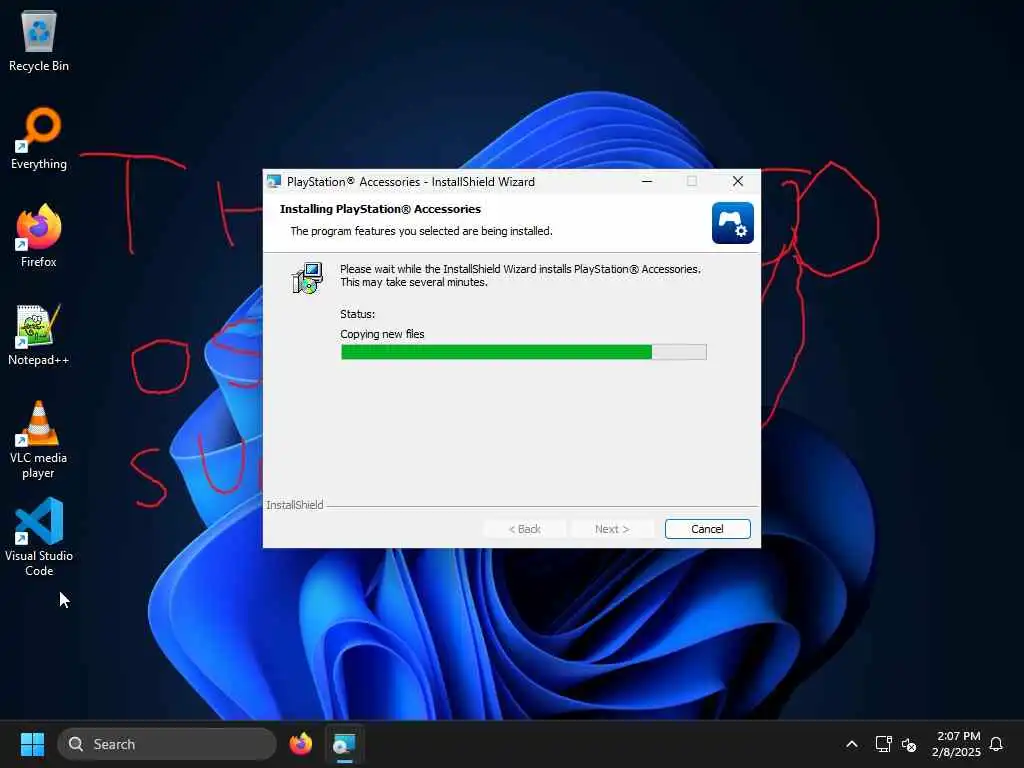Click the installer computer and disc icon
Screen dimensions: 1024x768
point(307,278)
